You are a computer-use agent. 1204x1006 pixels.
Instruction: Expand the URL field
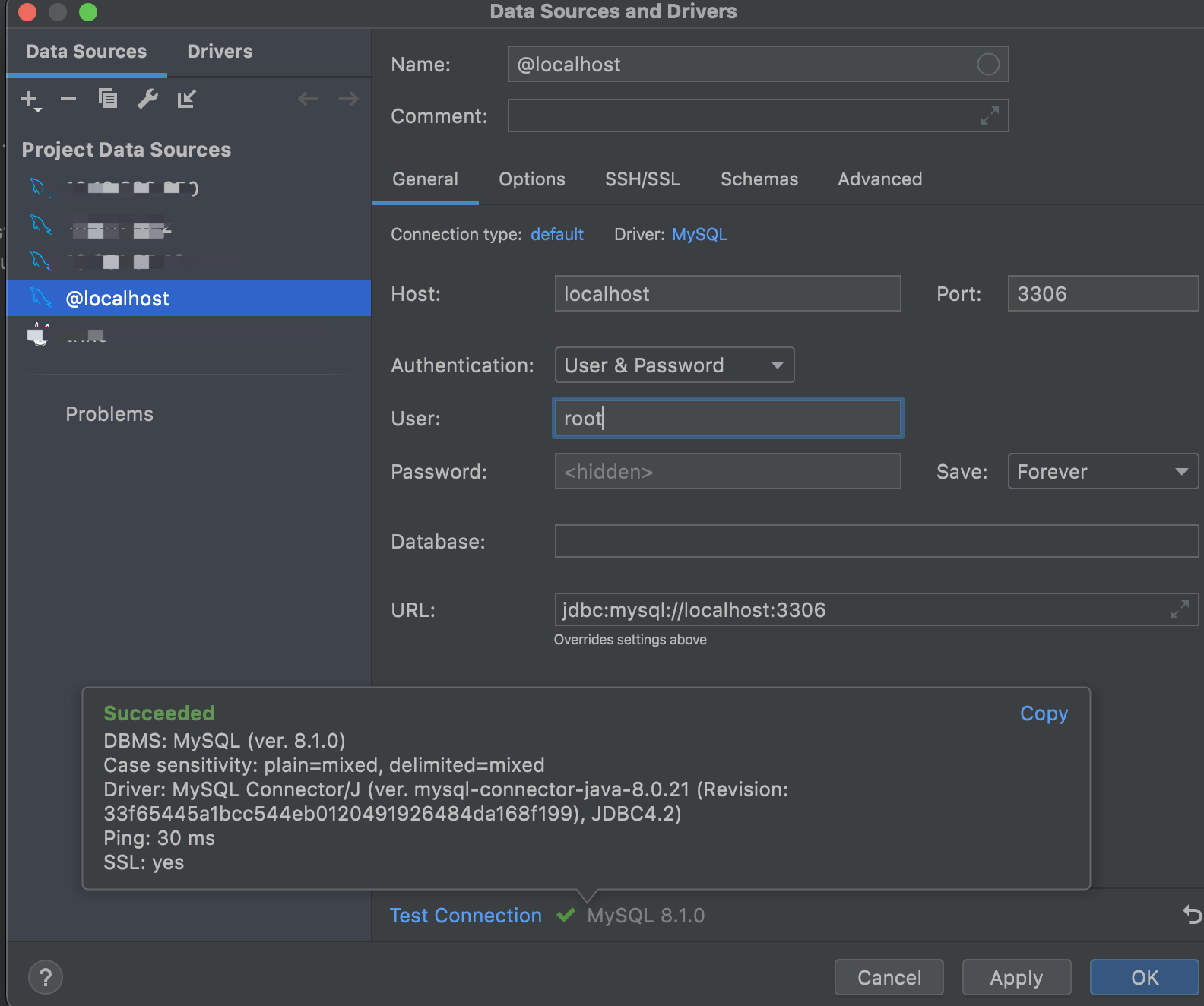coord(1179,609)
